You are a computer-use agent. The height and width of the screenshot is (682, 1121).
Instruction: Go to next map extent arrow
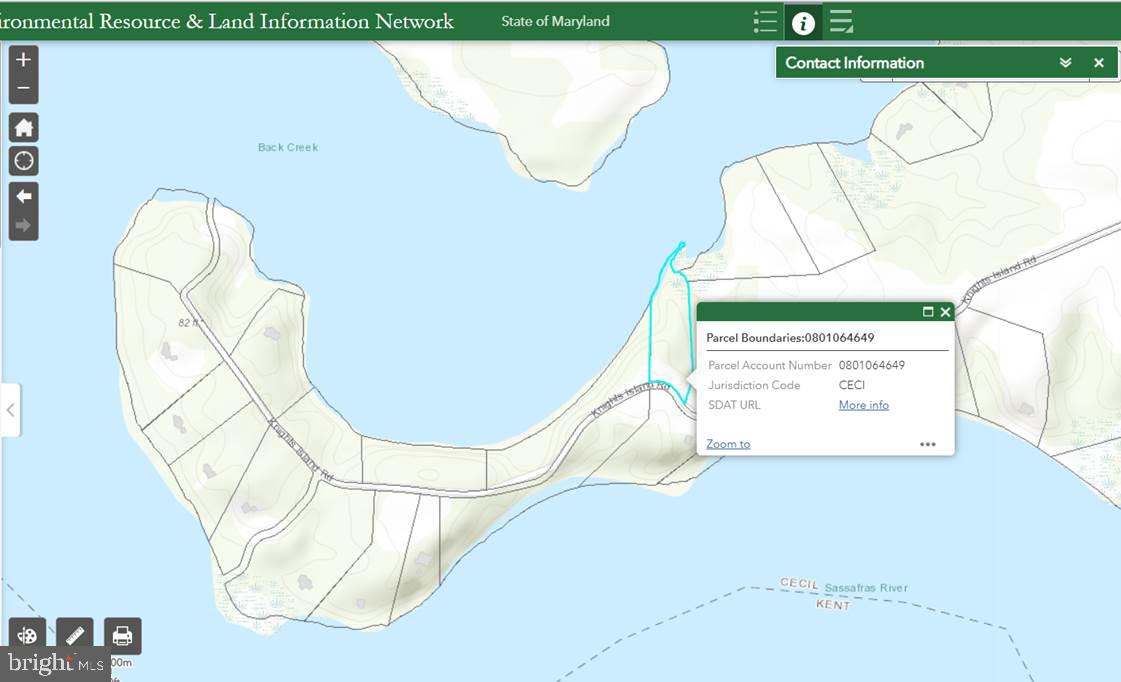(x=24, y=225)
